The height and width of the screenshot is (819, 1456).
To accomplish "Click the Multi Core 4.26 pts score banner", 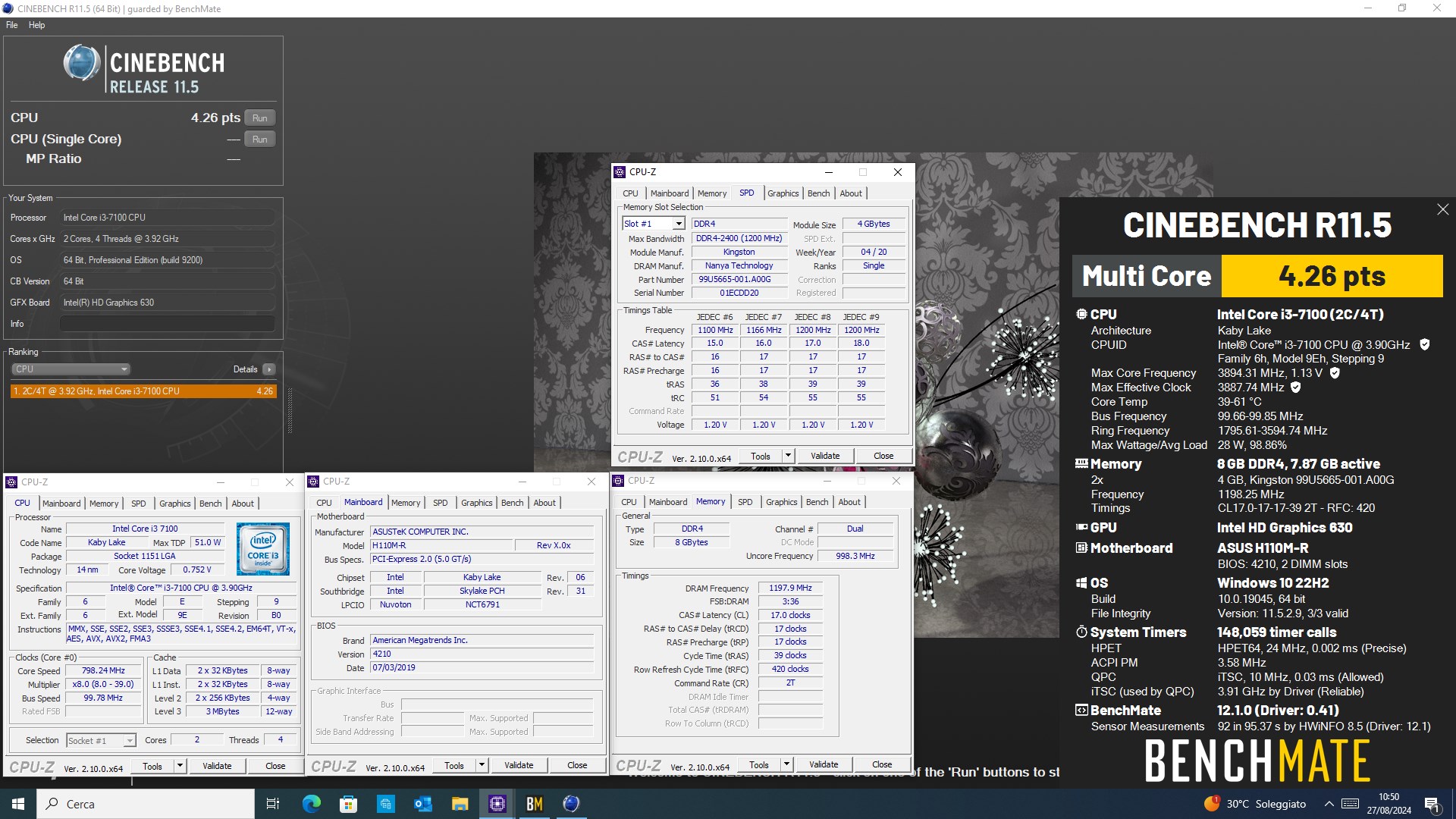I will tap(1257, 276).
